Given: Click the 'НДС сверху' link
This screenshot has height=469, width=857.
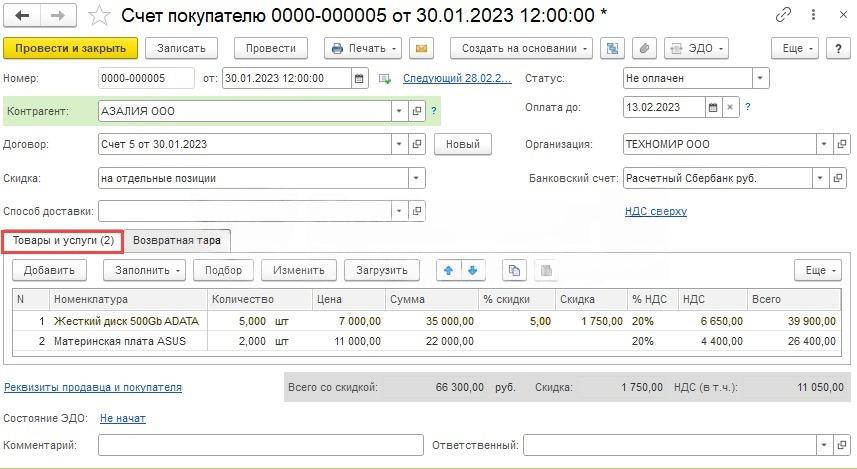Looking at the screenshot, I should [x=656, y=211].
